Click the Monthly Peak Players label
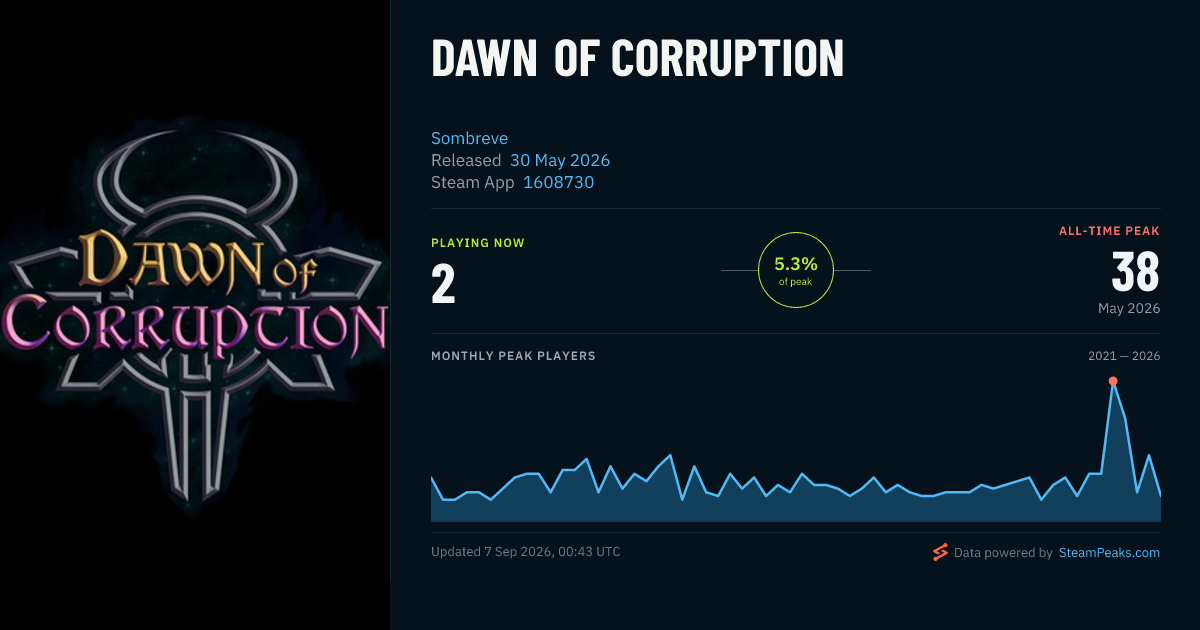1200x630 pixels. 513,356
